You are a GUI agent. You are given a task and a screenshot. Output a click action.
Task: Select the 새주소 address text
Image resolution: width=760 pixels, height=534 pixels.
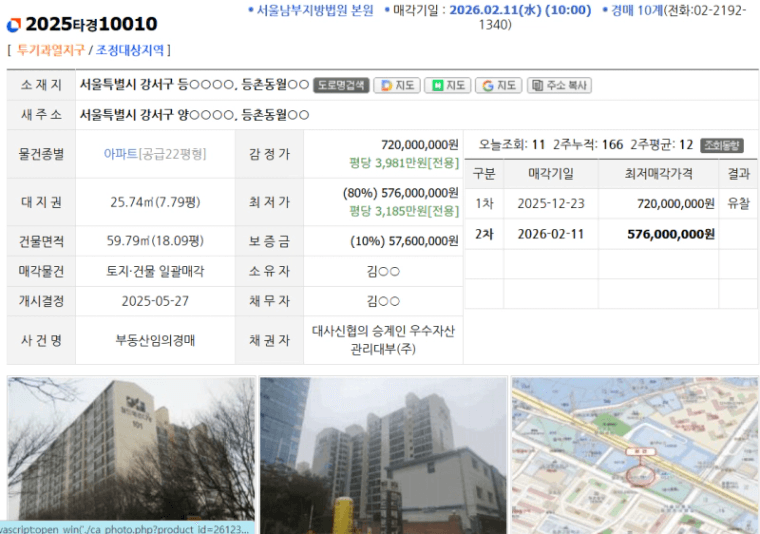pyautogui.click(x=194, y=115)
